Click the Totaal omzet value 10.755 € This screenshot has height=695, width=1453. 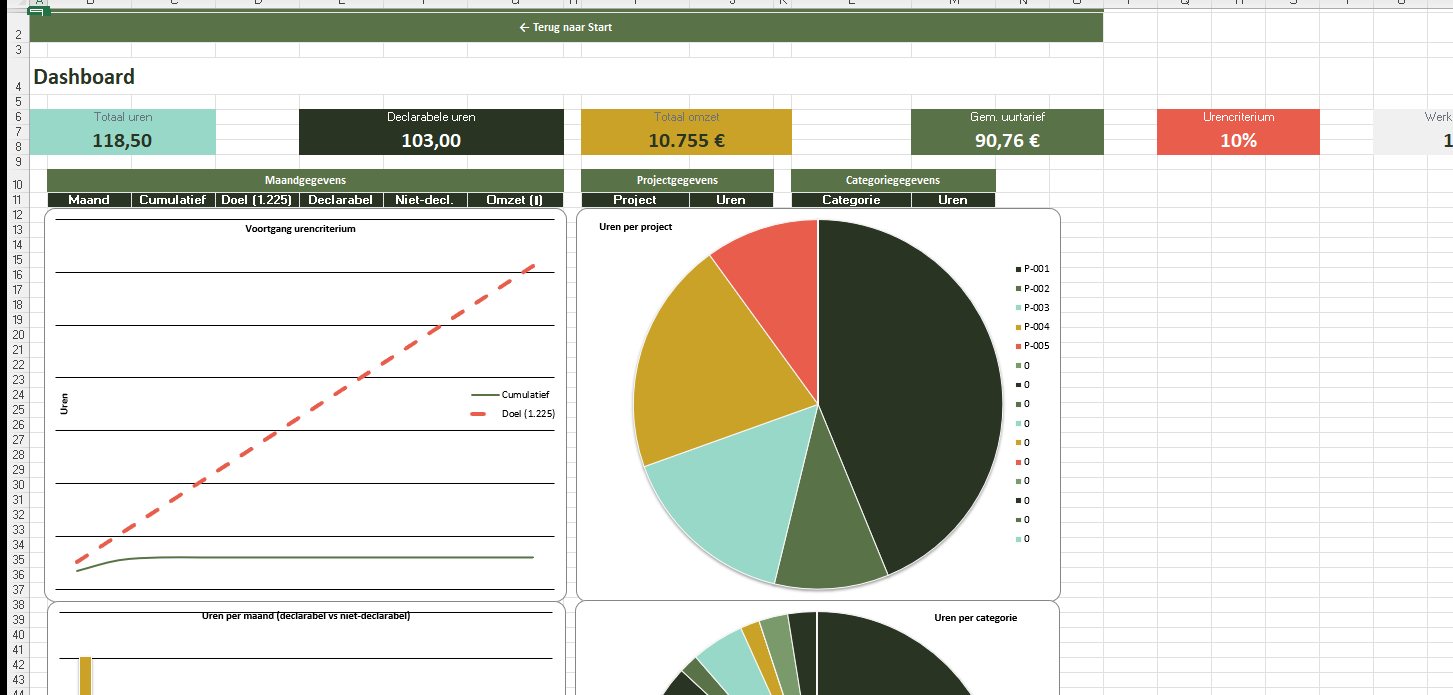point(686,141)
